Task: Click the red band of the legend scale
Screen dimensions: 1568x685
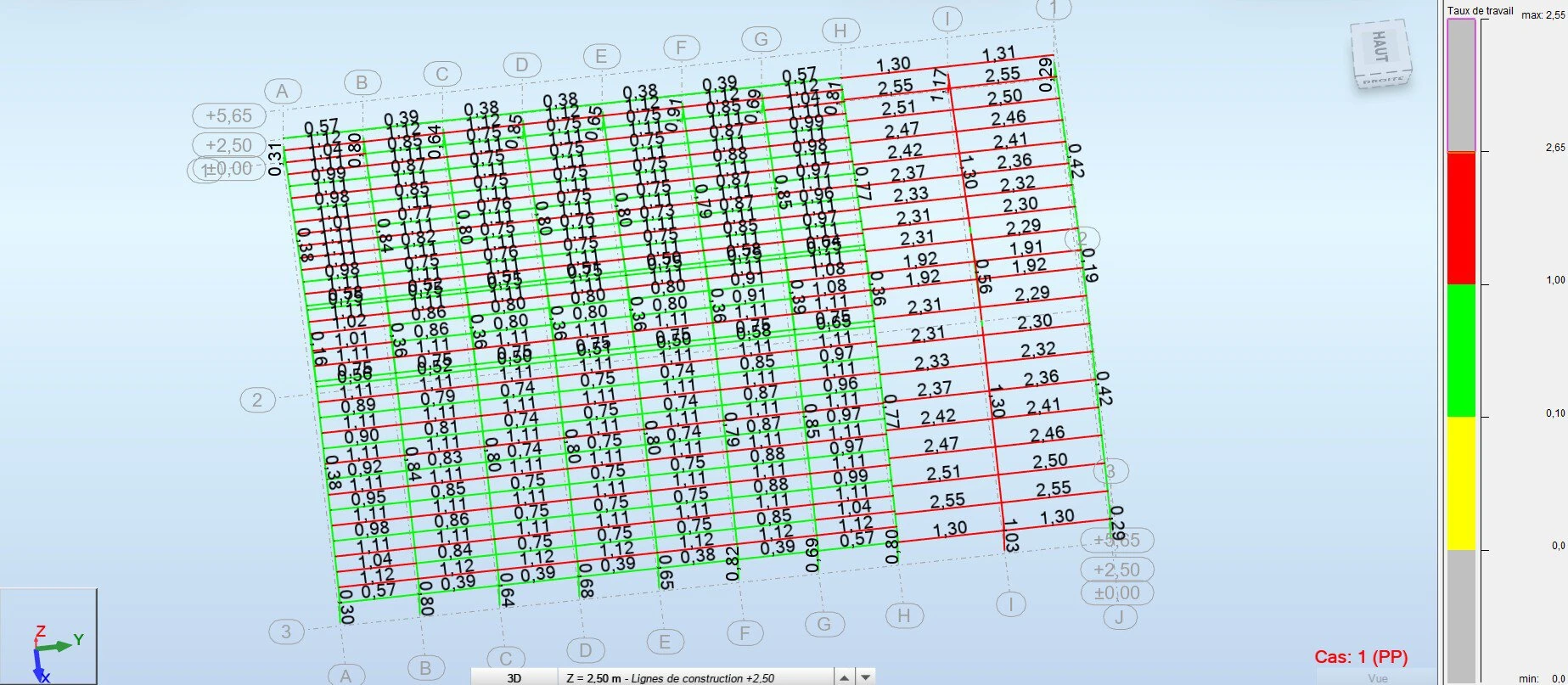Action: pos(1461,218)
